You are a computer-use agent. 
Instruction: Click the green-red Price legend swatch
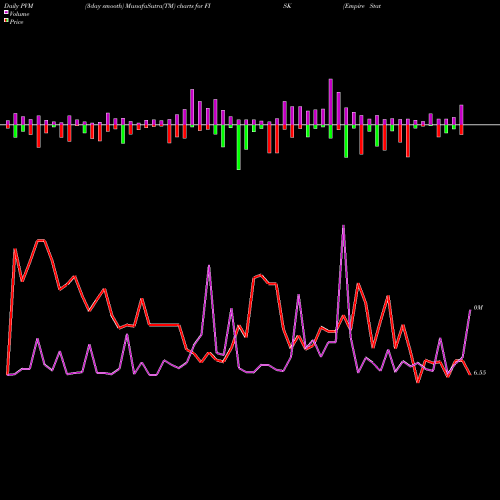click(6, 20)
